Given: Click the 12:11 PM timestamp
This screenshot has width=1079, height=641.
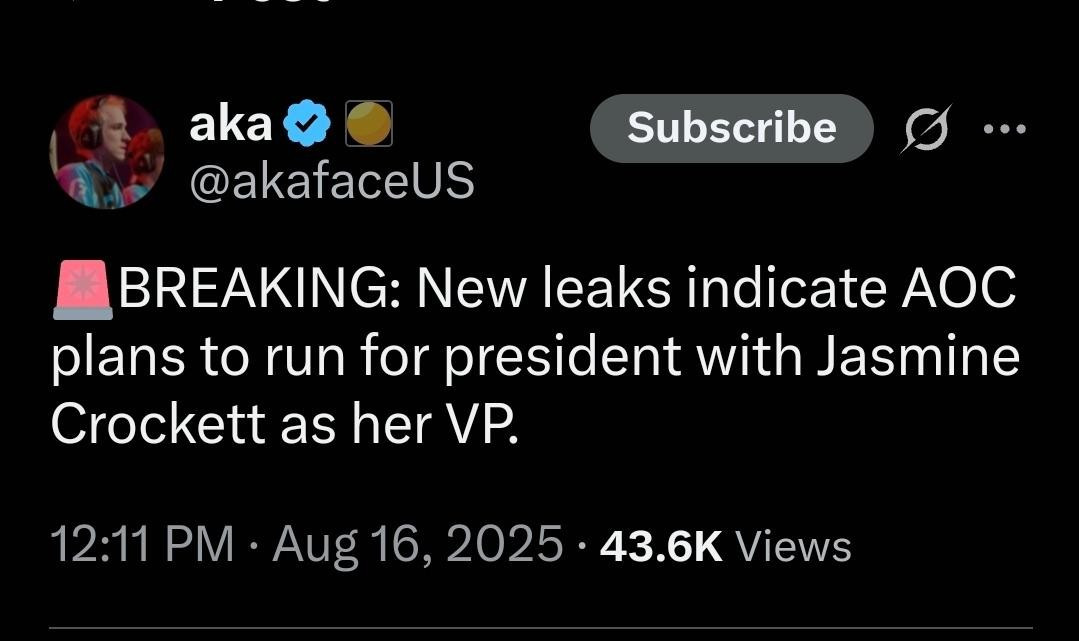Looking at the screenshot, I should click(x=142, y=546).
